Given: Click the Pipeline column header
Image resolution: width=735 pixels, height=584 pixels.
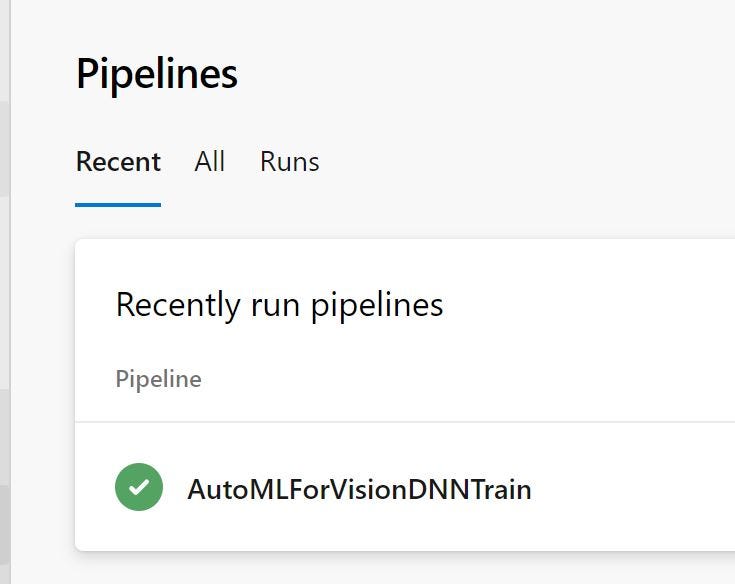Looking at the screenshot, I should [x=158, y=379].
